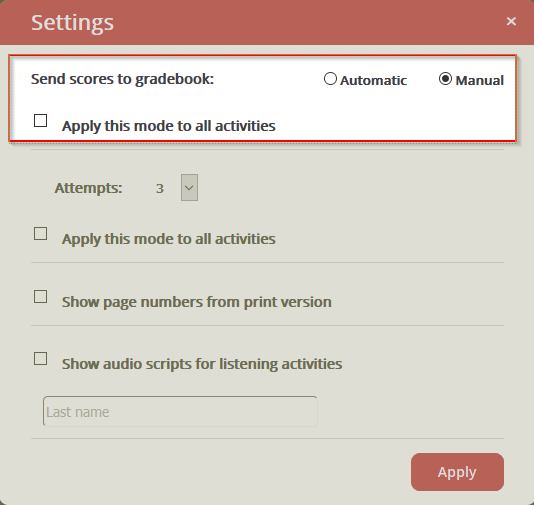The width and height of the screenshot is (534, 505).
Task: Enable the show page numbers checkbox
Action: click(x=41, y=297)
